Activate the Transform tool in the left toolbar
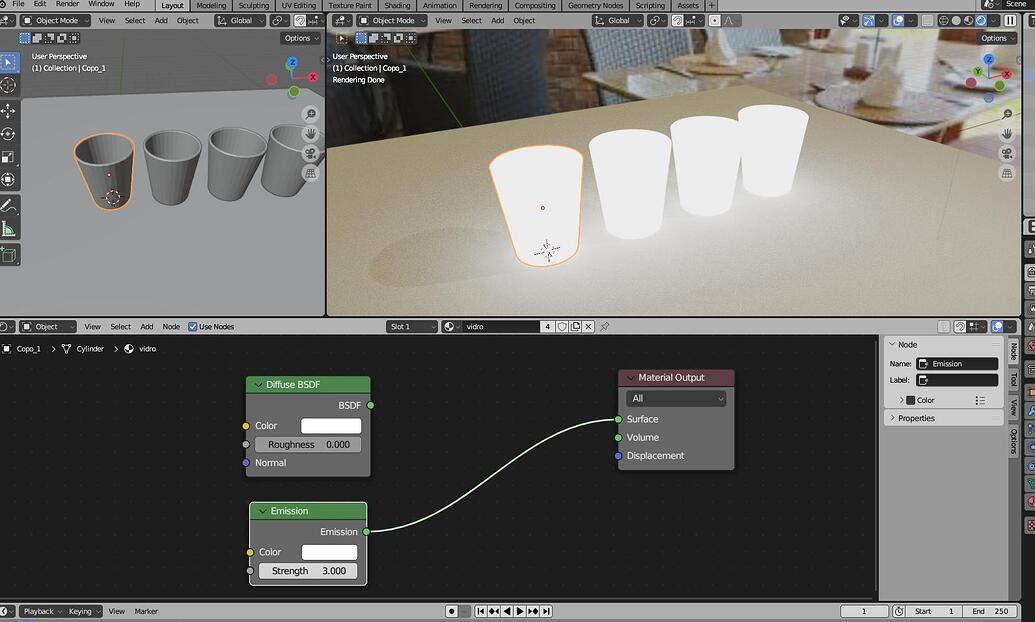Image resolution: width=1035 pixels, height=622 pixels. pyautogui.click(x=9, y=180)
